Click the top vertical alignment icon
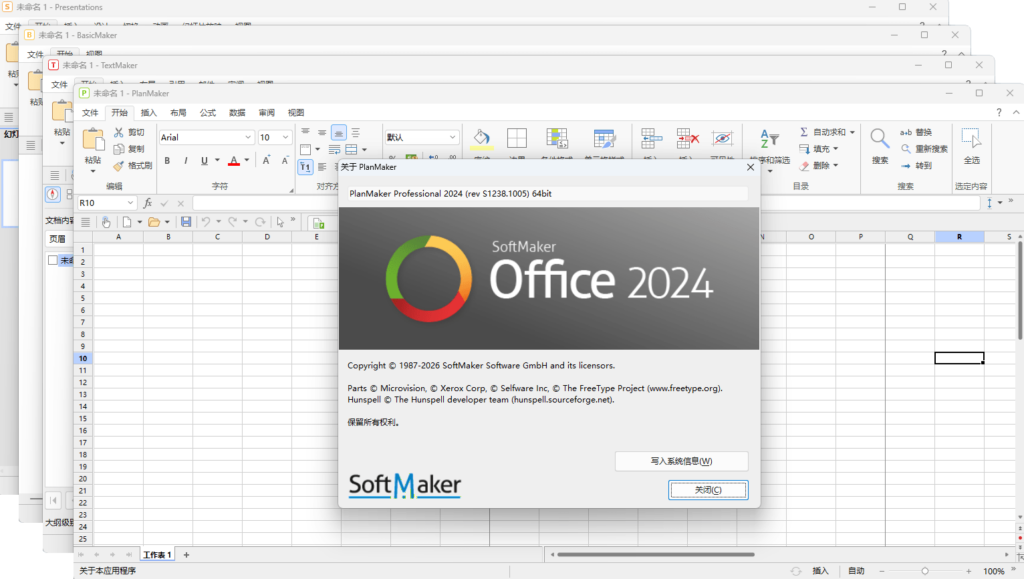 click(305, 133)
